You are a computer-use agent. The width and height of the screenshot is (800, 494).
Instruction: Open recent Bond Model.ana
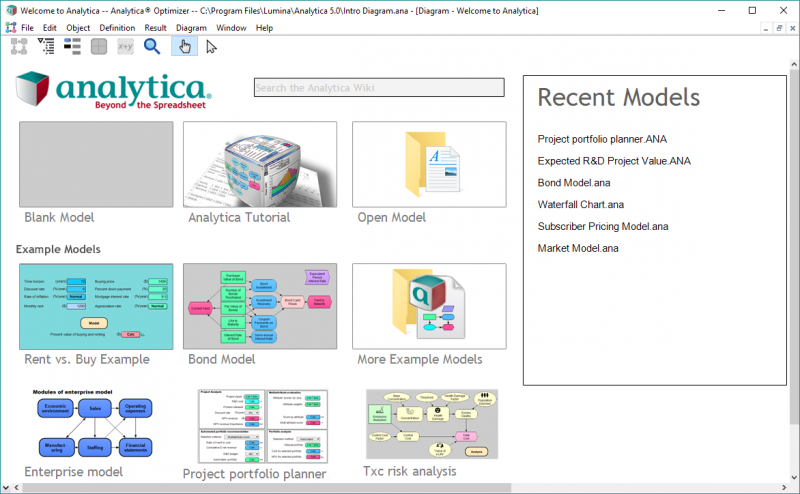point(573,183)
